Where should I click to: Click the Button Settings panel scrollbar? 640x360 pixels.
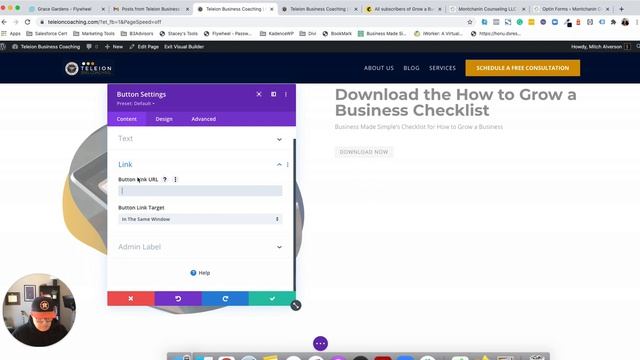coord(294,215)
